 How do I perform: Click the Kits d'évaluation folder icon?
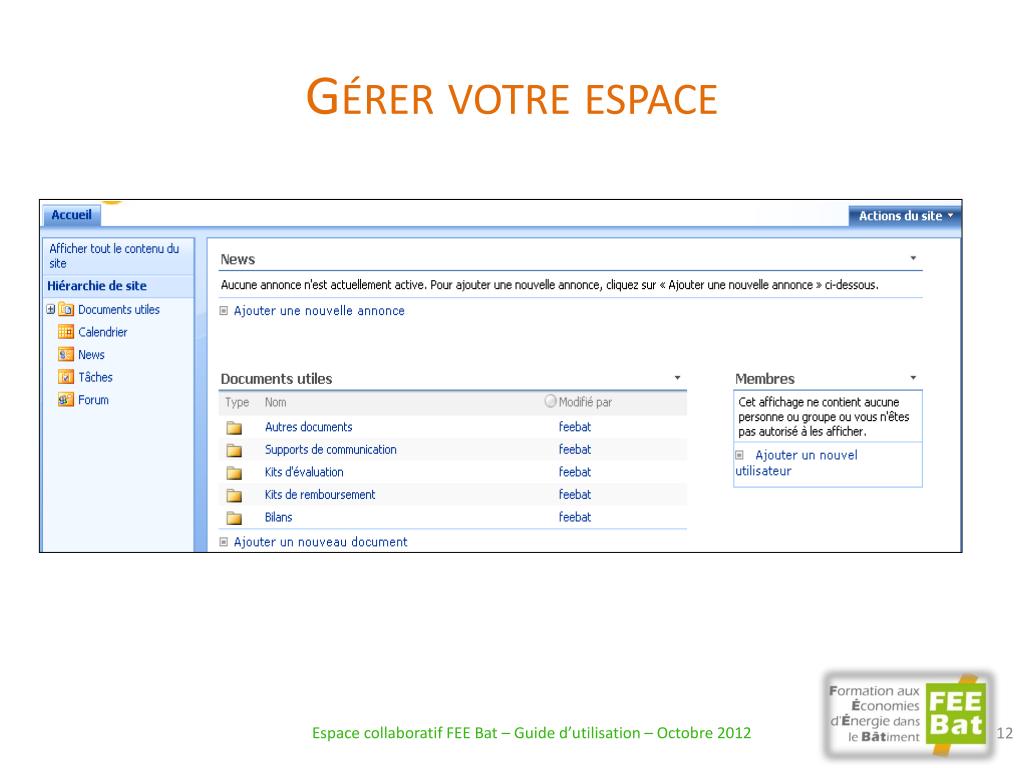(x=234, y=473)
